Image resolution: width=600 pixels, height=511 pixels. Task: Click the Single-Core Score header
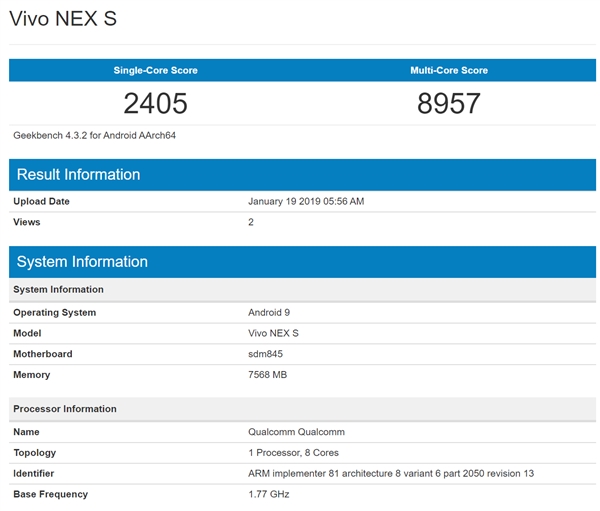(x=155, y=70)
